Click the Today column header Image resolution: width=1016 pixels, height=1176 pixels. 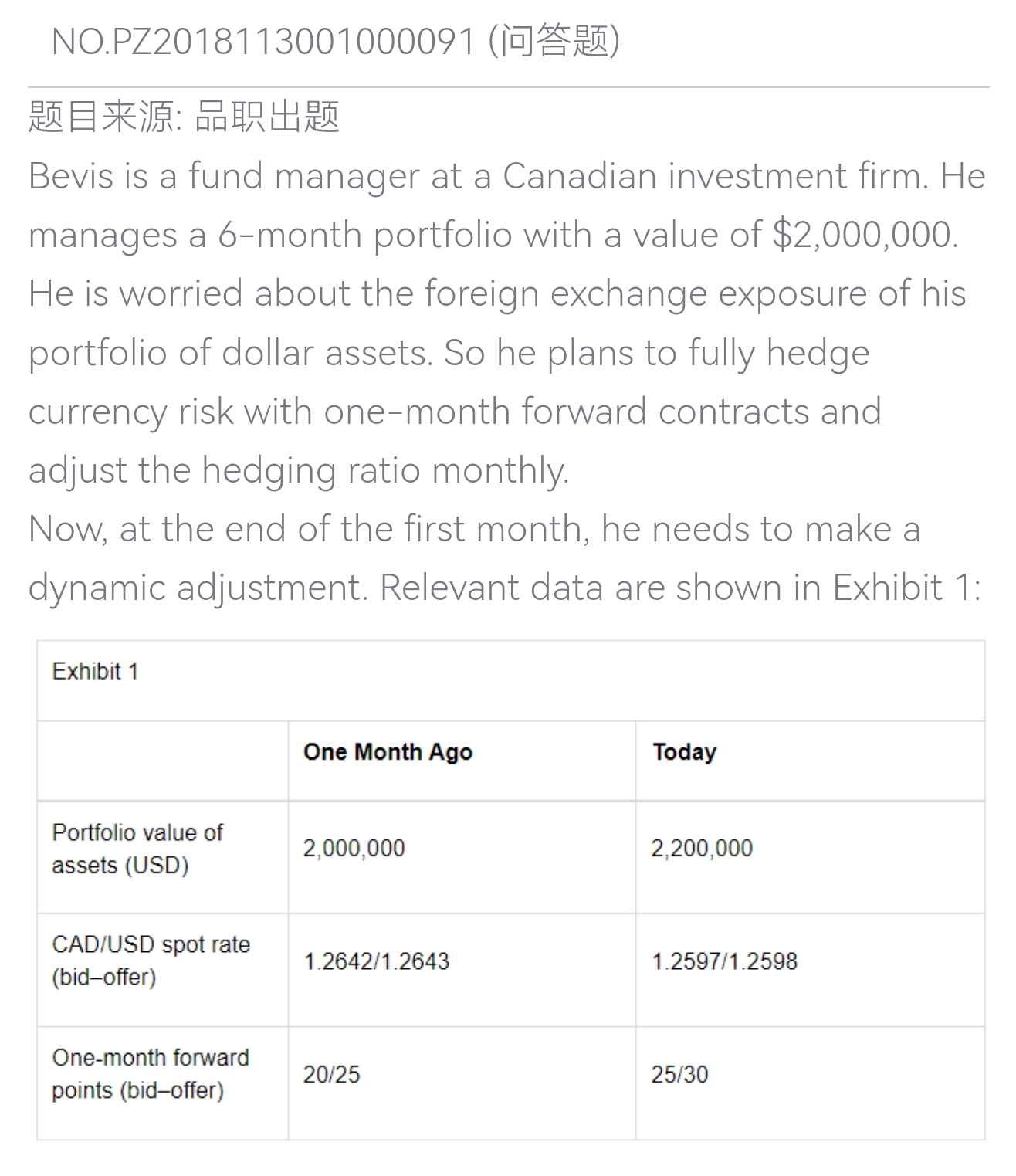click(x=684, y=752)
